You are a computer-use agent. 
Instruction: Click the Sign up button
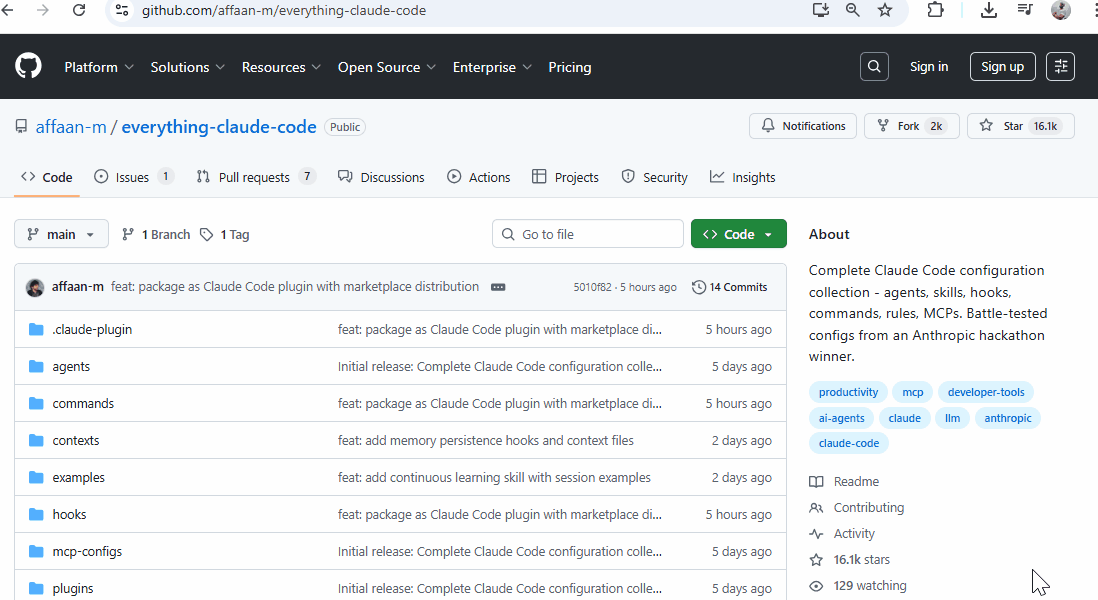1002,67
